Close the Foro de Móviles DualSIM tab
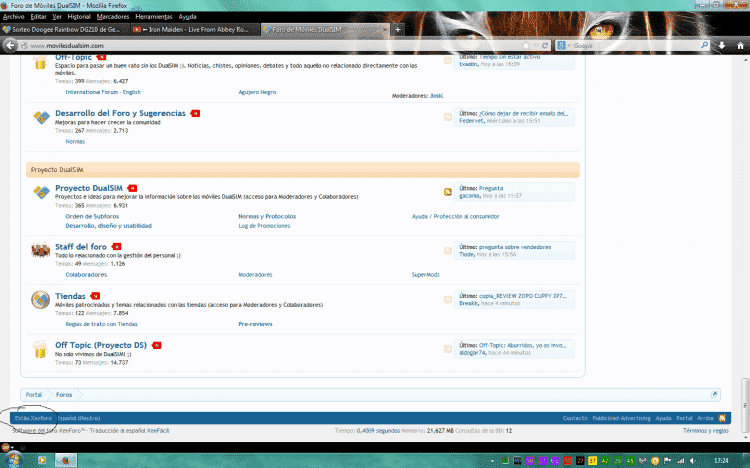The height and width of the screenshot is (468, 750). click(x=385, y=29)
